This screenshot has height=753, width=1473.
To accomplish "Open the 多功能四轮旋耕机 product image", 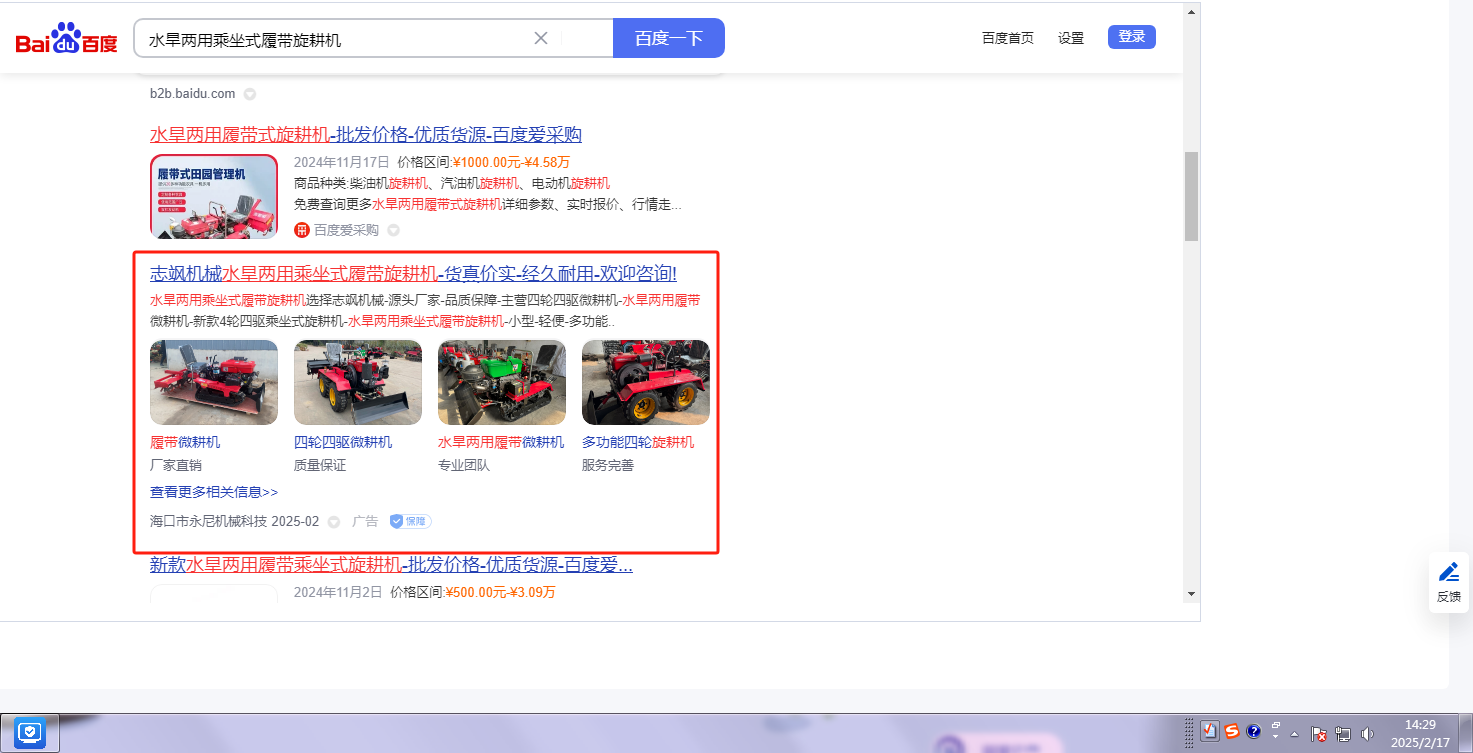I will tap(646, 383).
